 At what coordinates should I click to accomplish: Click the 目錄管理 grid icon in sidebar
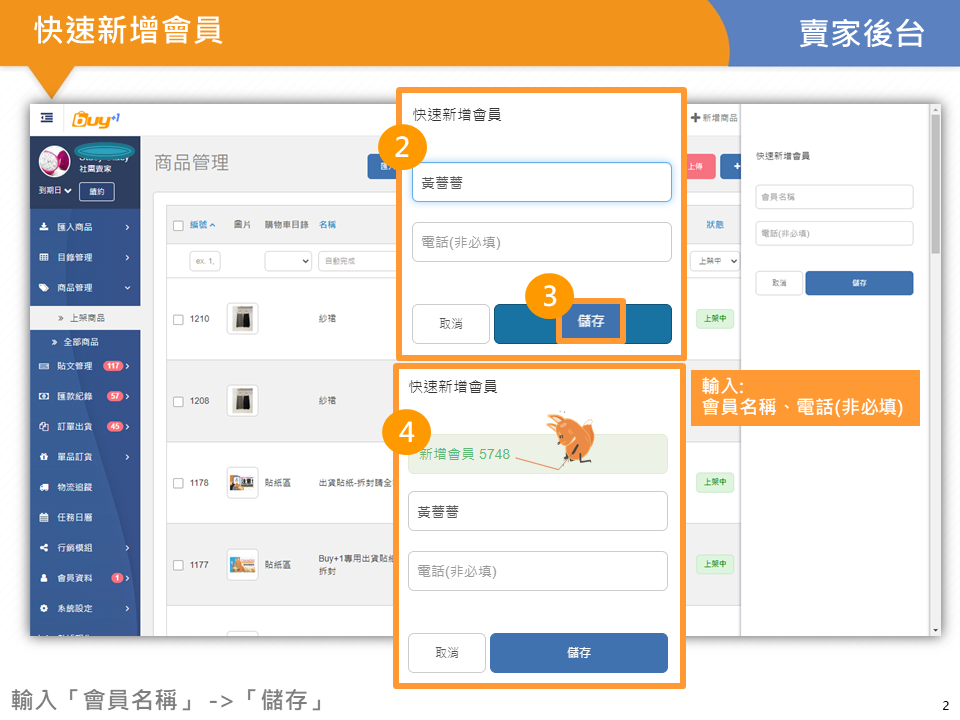tap(44, 257)
